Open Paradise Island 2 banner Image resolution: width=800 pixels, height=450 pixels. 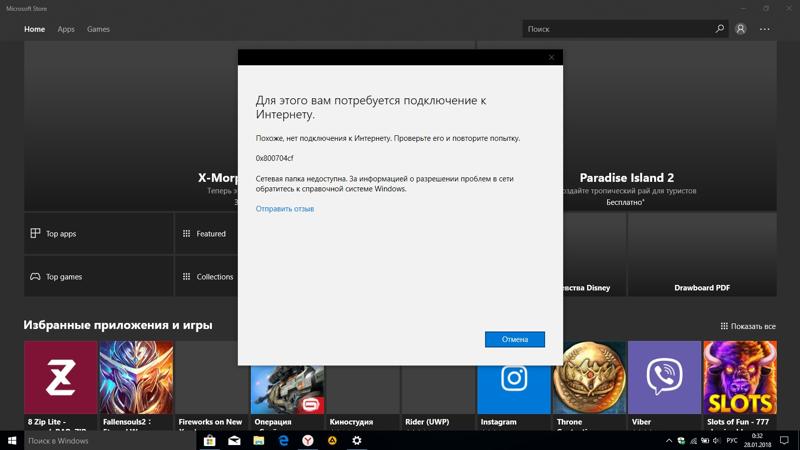tap(670, 127)
